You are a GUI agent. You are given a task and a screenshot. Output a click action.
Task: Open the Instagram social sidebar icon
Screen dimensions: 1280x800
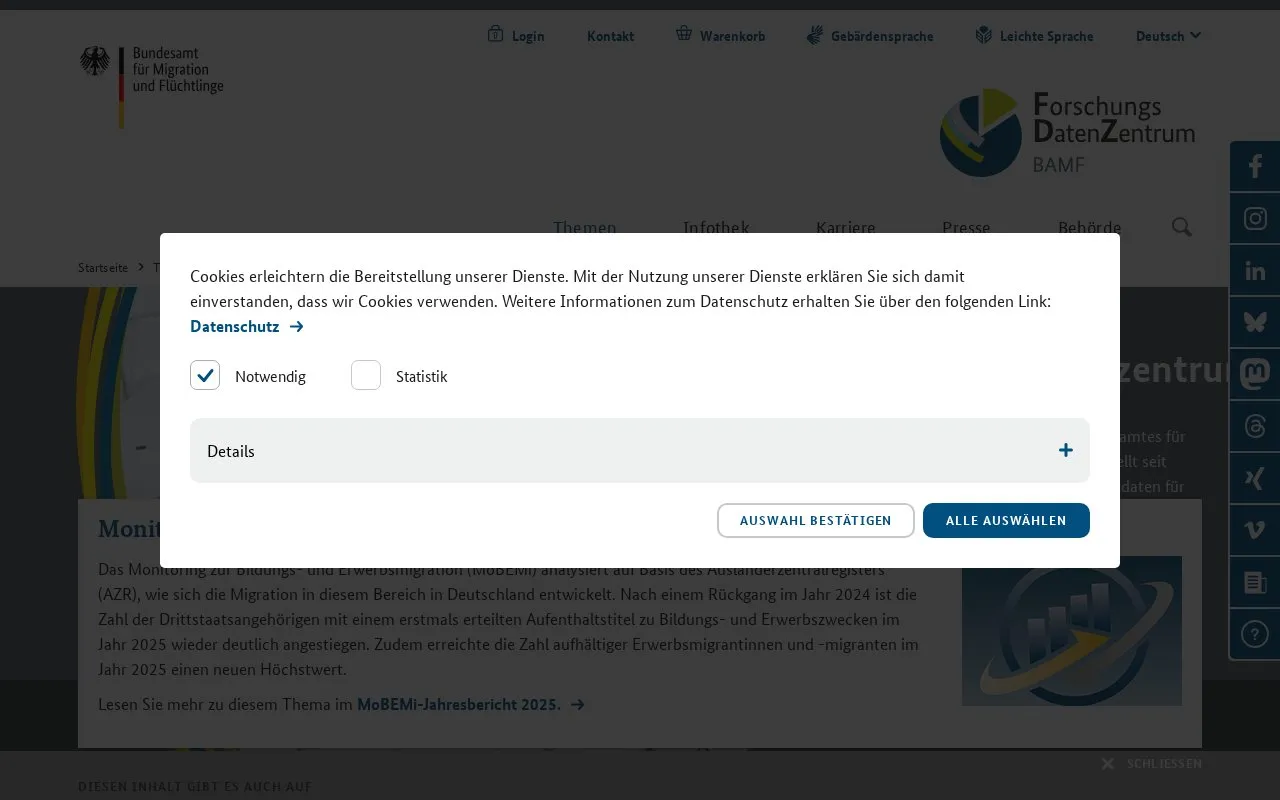[x=1255, y=219]
